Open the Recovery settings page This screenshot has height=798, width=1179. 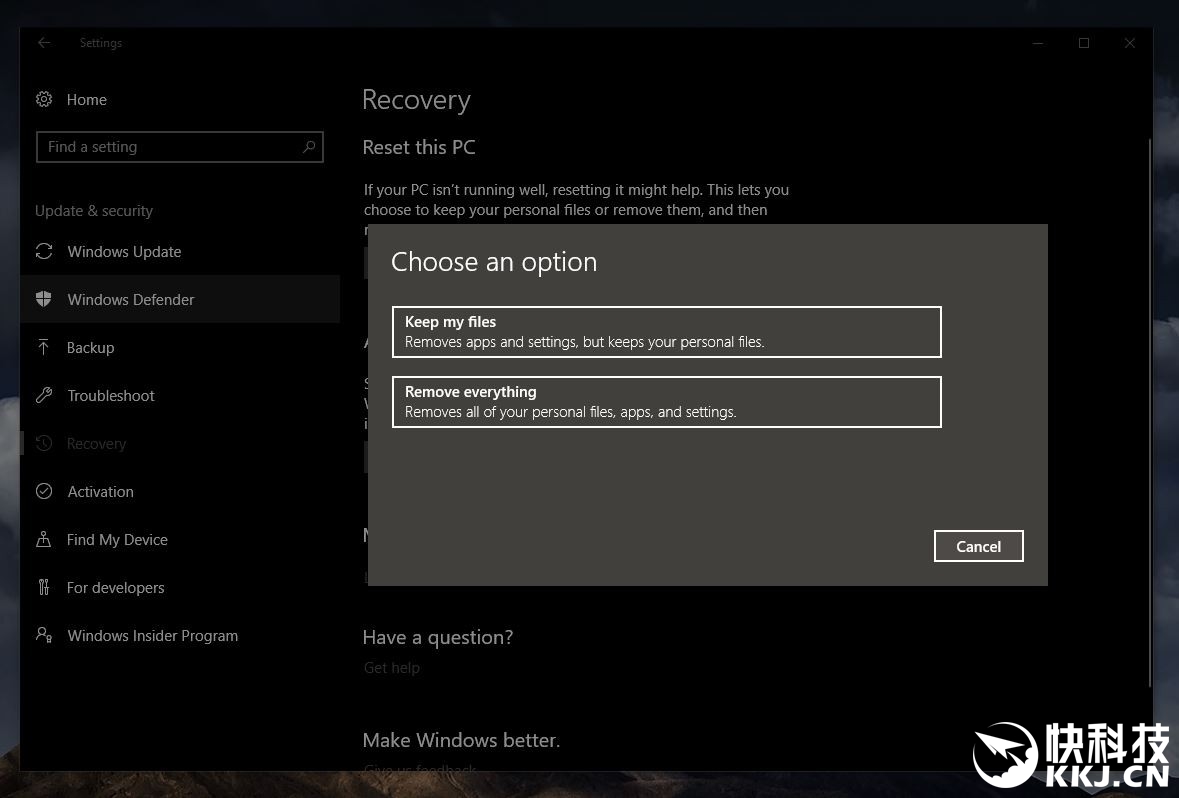[97, 443]
